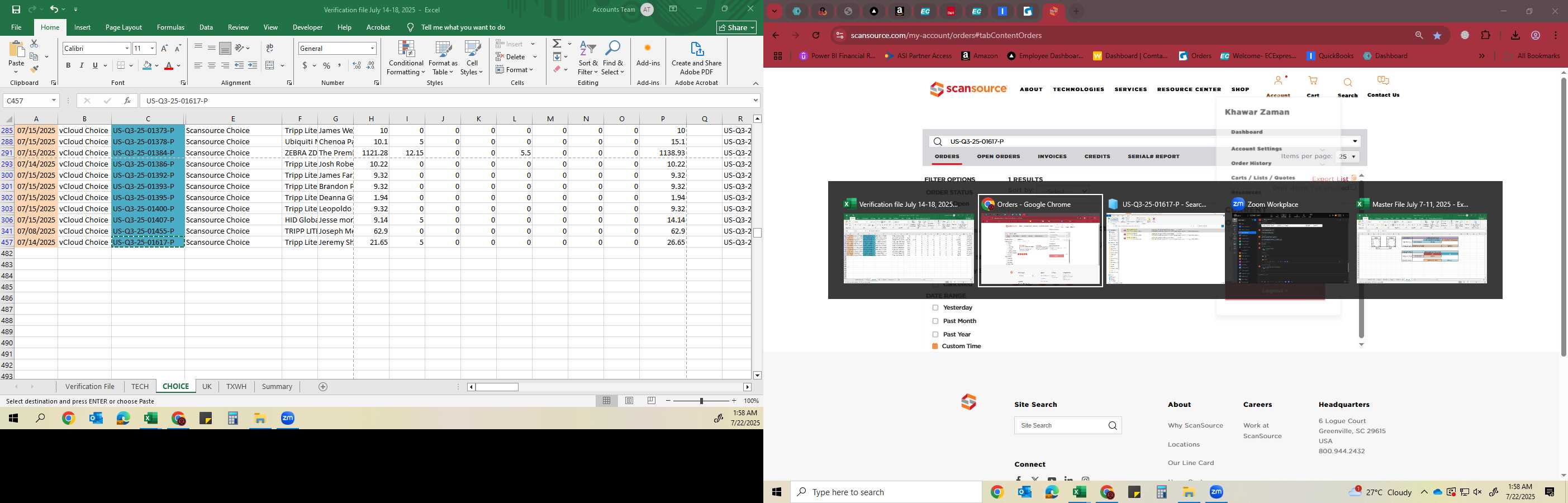Switch to the Summary sheet tab
The height and width of the screenshot is (503, 1568).
coord(277,387)
